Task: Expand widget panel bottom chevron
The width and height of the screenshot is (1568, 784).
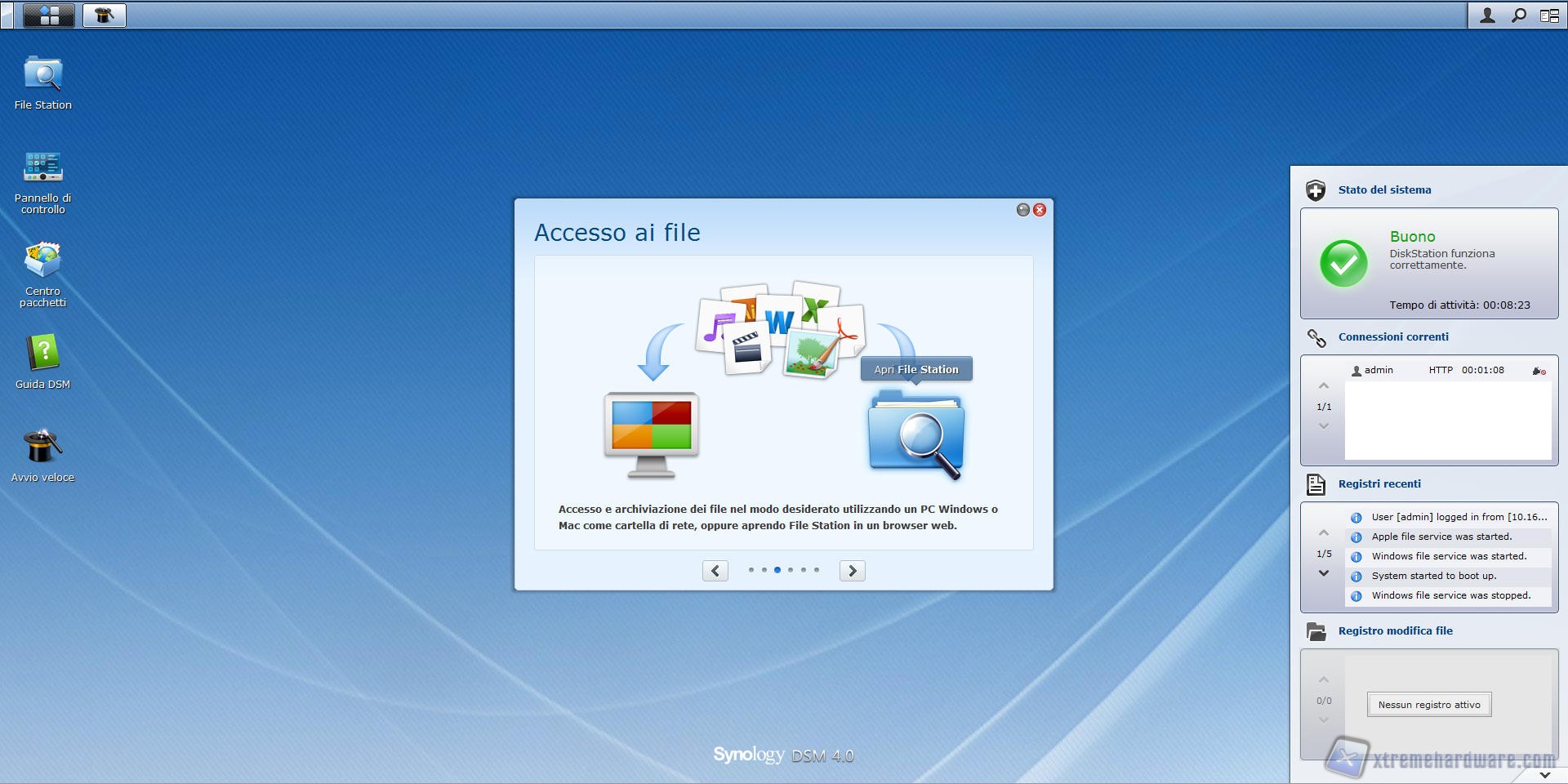Action: (1544, 774)
